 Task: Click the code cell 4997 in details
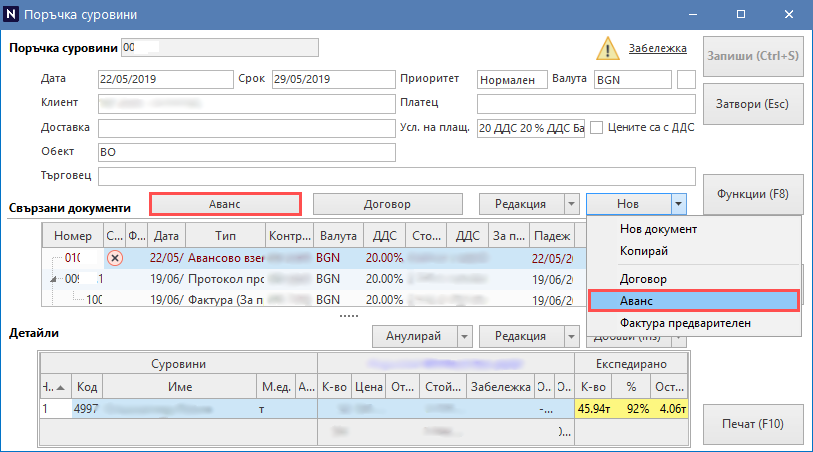coord(87,408)
